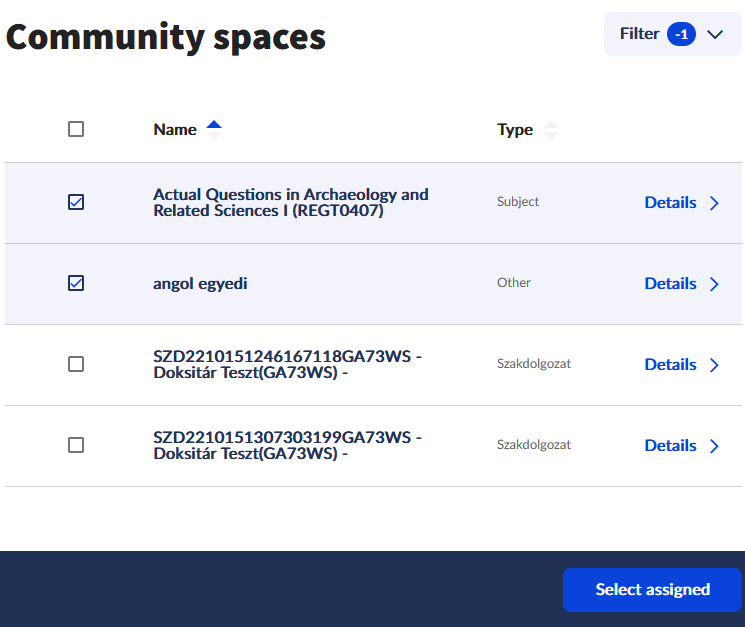The image size is (745, 627).
Task: Click chevron arrow in SZD2210151307303199GA73WS row
Action: (714, 446)
